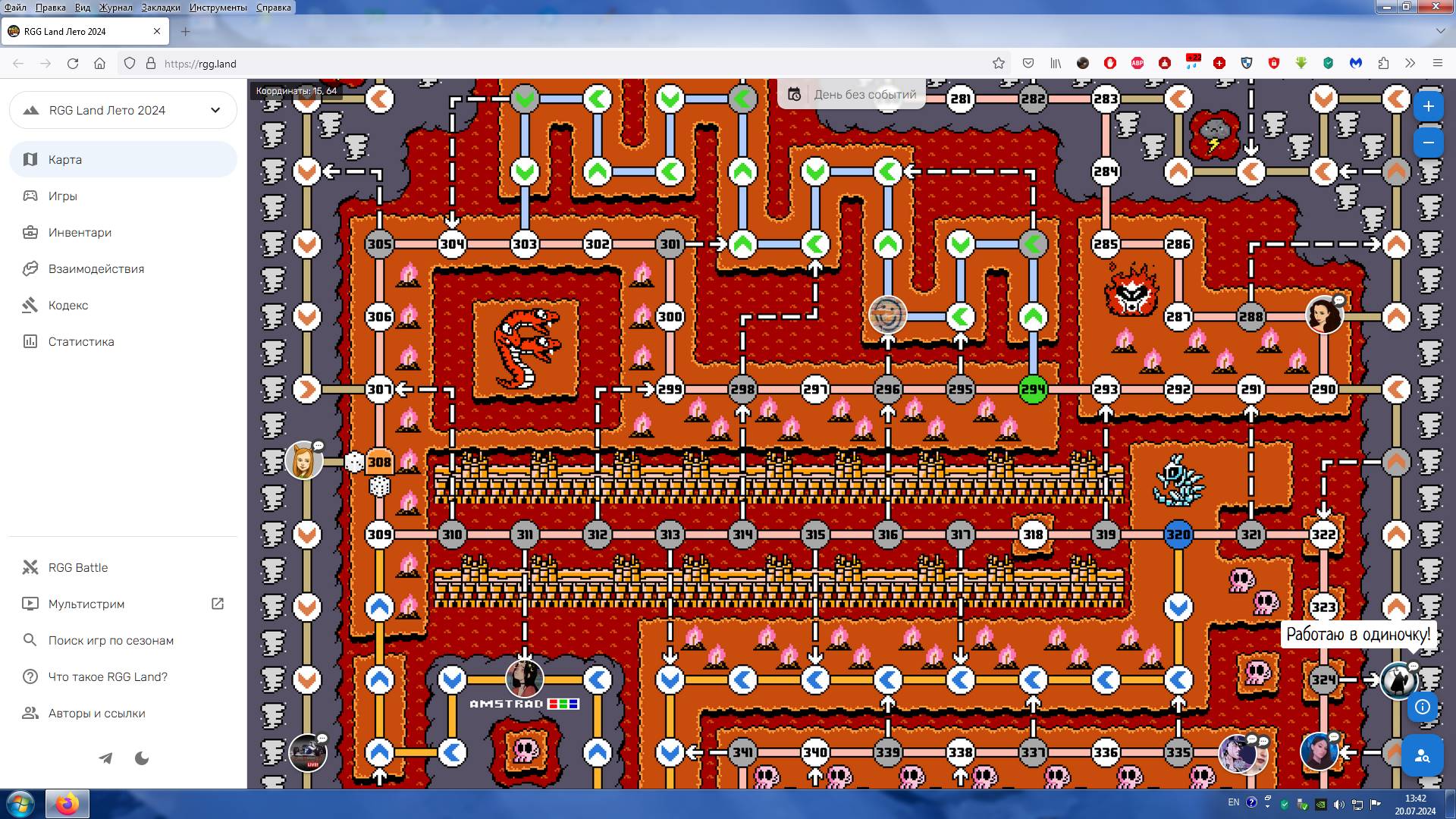Zoom out the map with minus button
This screenshot has width=1456, height=819.
(1428, 143)
